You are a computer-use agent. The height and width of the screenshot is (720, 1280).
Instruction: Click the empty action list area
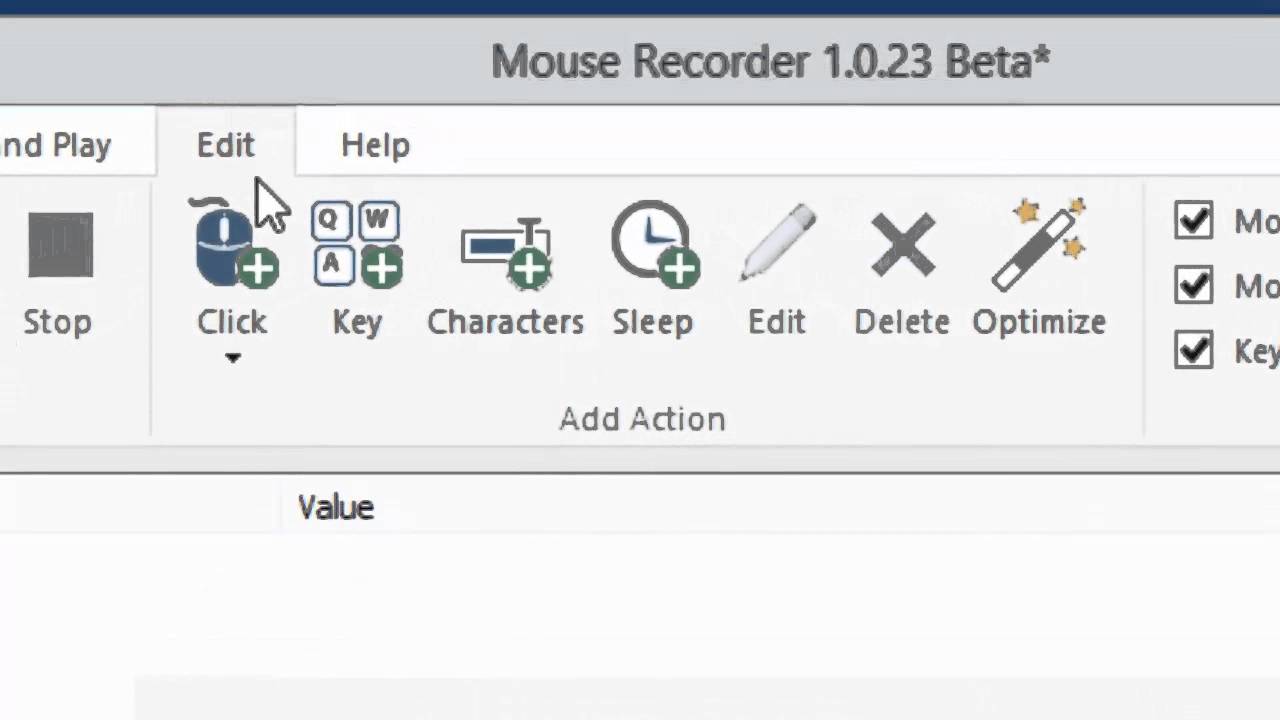[640, 610]
